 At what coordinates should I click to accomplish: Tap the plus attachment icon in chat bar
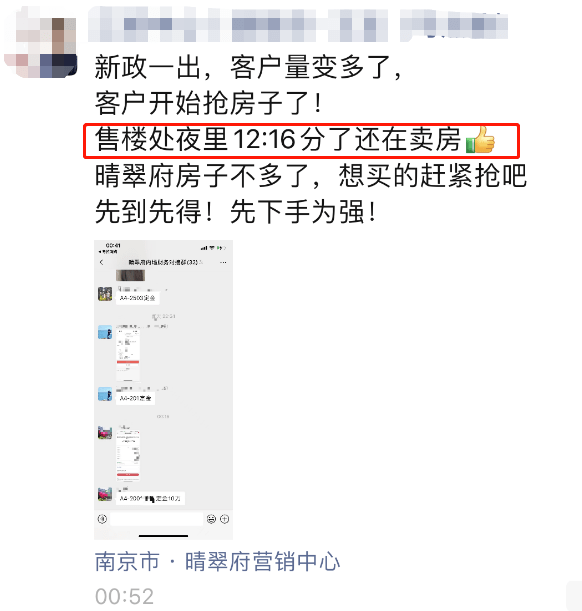pyautogui.click(x=224, y=519)
